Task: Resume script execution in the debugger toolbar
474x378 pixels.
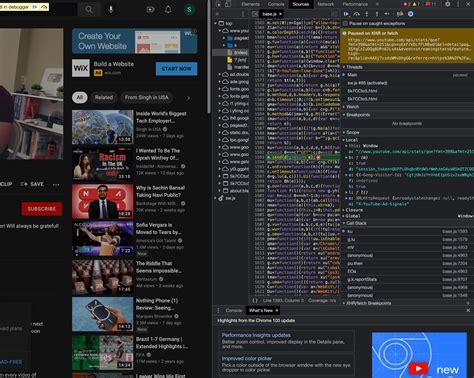Action: coord(346,14)
